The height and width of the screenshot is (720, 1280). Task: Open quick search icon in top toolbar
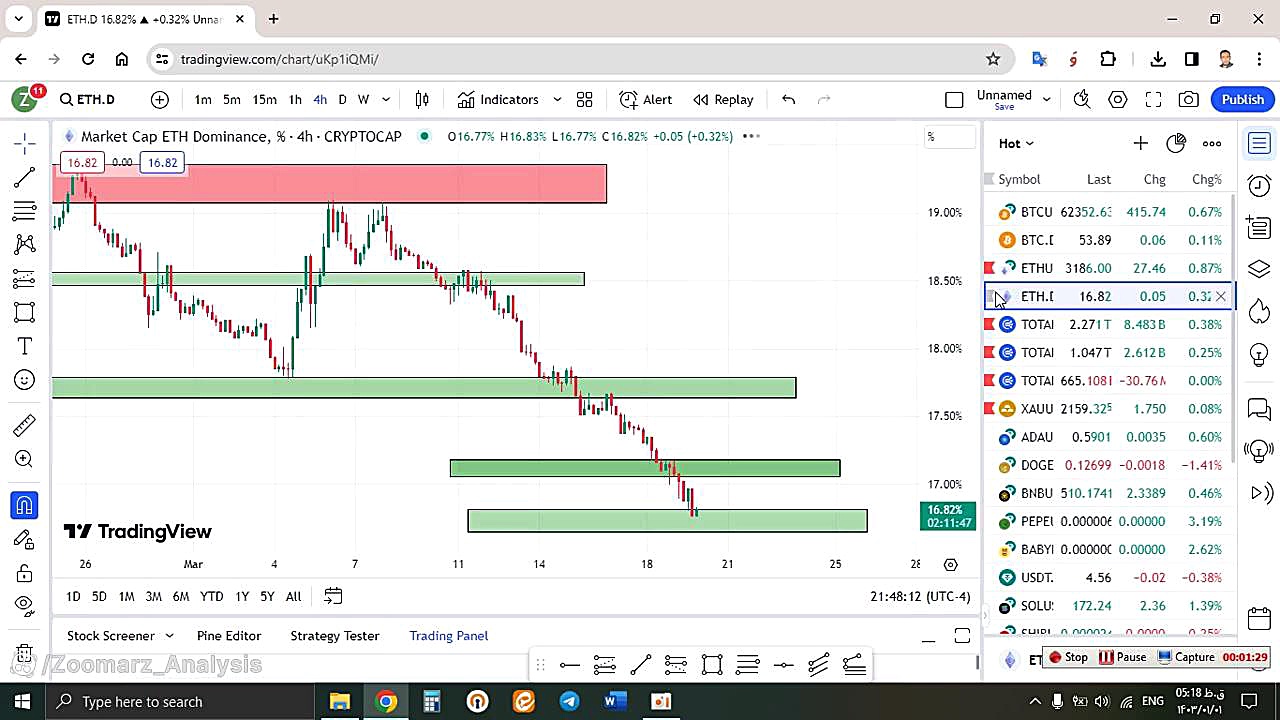click(1082, 99)
